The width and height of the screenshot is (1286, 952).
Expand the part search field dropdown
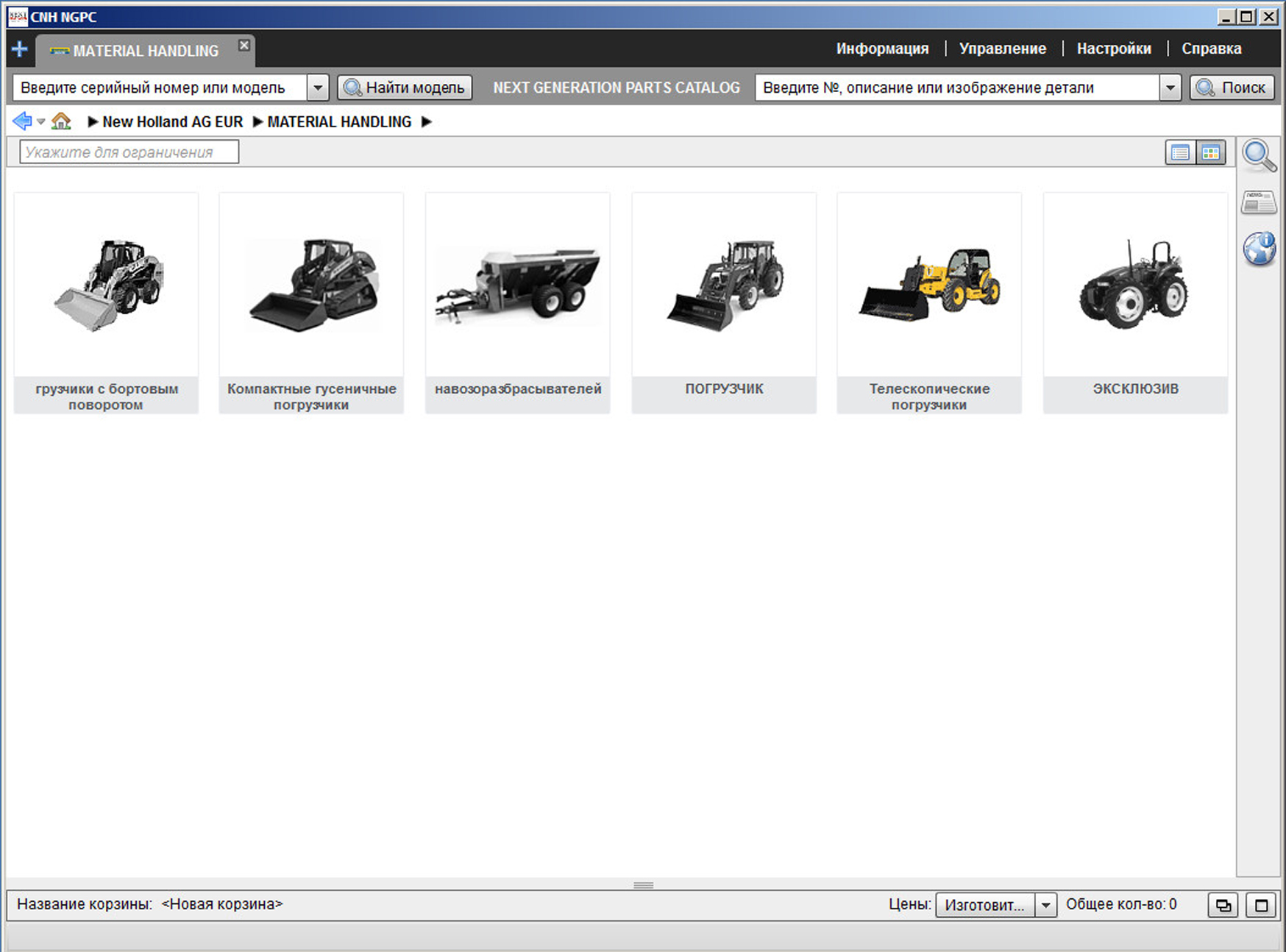click(1170, 88)
